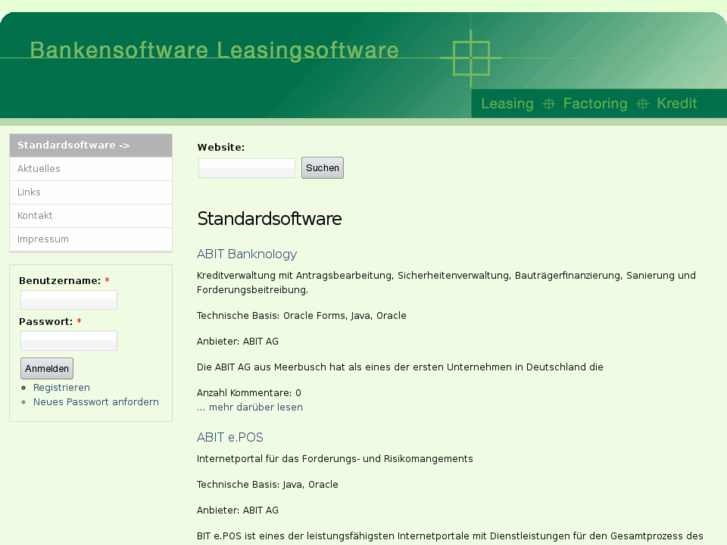Click the crosshair square logo in the header
727x545 pixels.
pyautogui.click(x=471, y=58)
